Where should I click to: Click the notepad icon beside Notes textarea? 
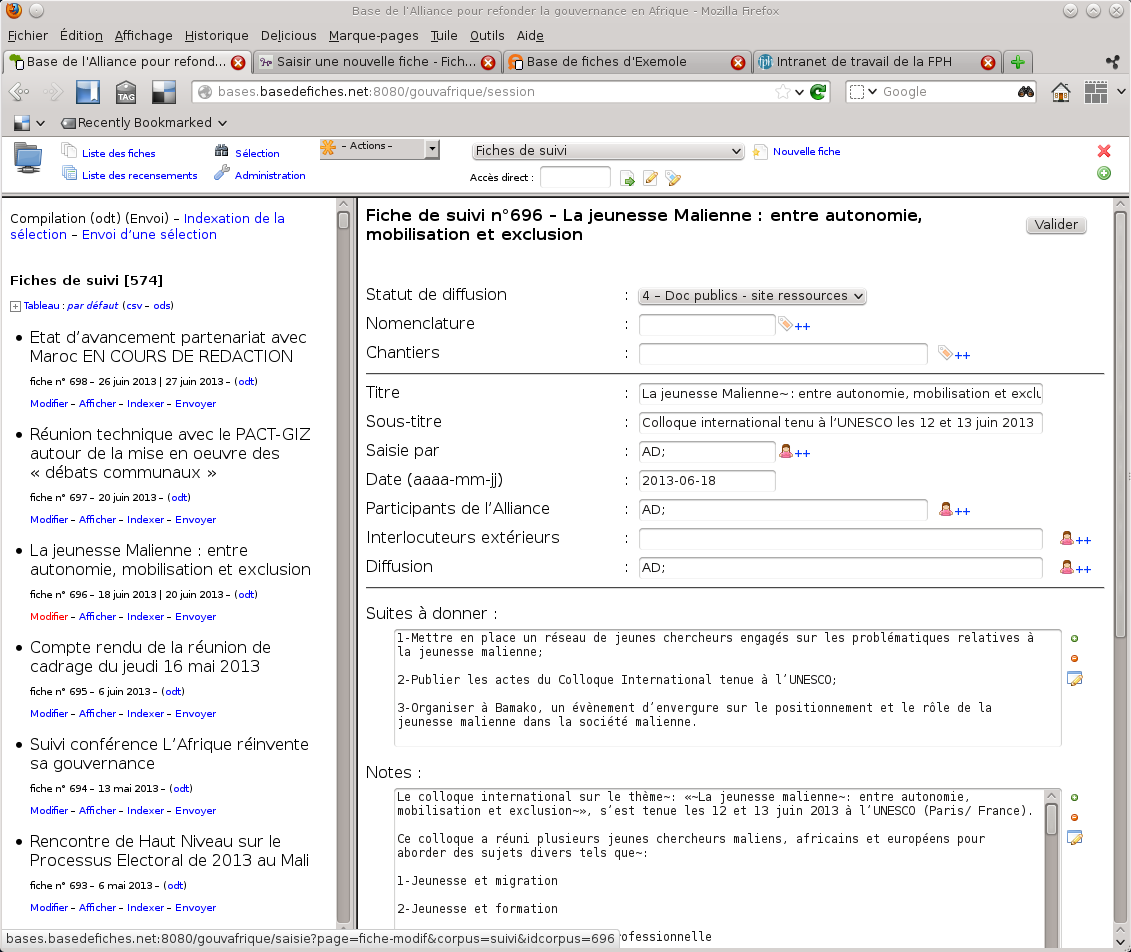pos(1075,838)
